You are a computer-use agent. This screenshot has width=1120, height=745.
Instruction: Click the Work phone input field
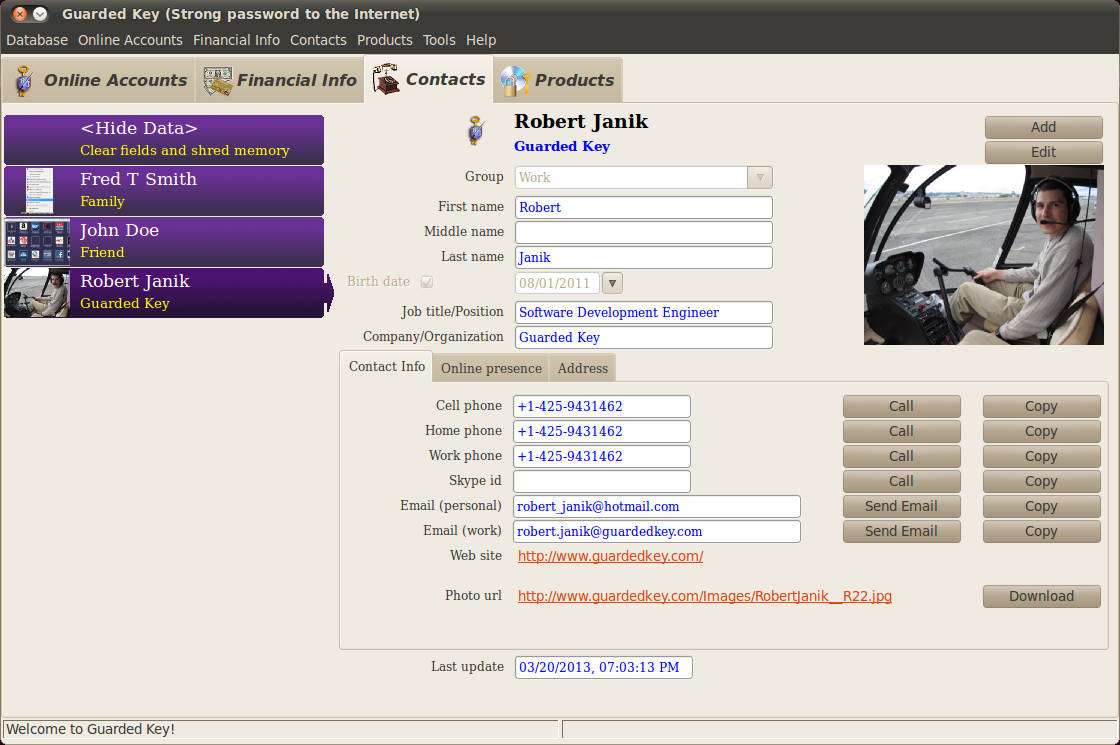602,456
